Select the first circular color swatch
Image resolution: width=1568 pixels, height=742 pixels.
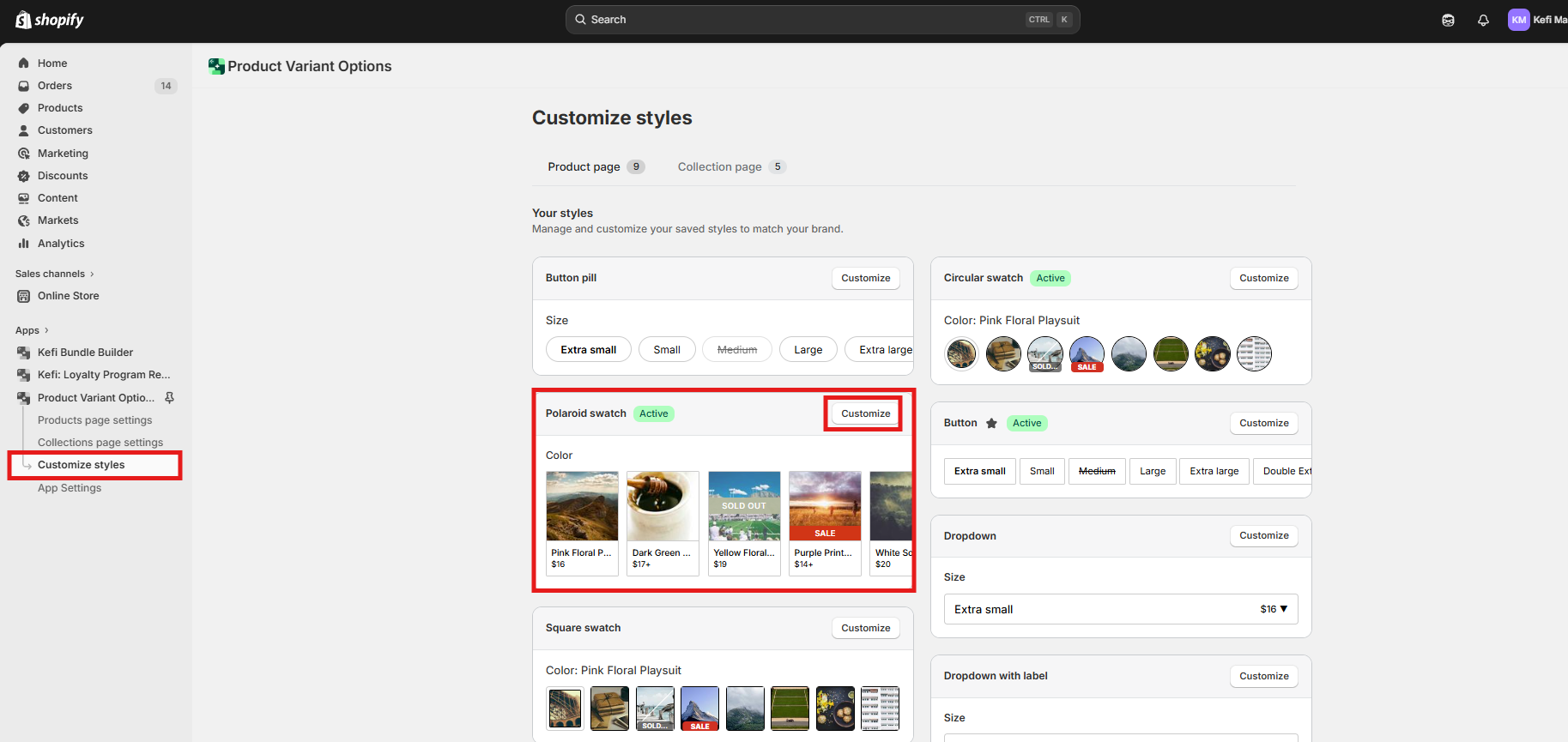pyautogui.click(x=961, y=353)
